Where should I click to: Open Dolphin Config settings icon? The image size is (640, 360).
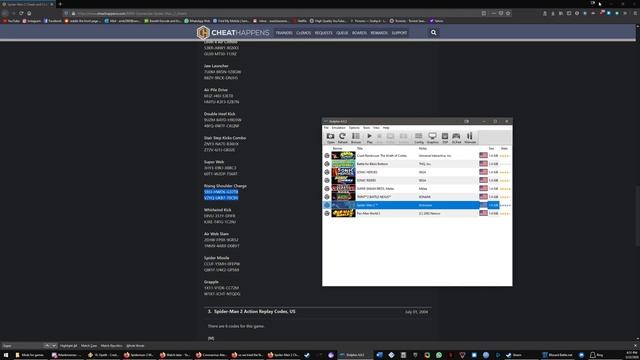pyautogui.click(x=419, y=138)
